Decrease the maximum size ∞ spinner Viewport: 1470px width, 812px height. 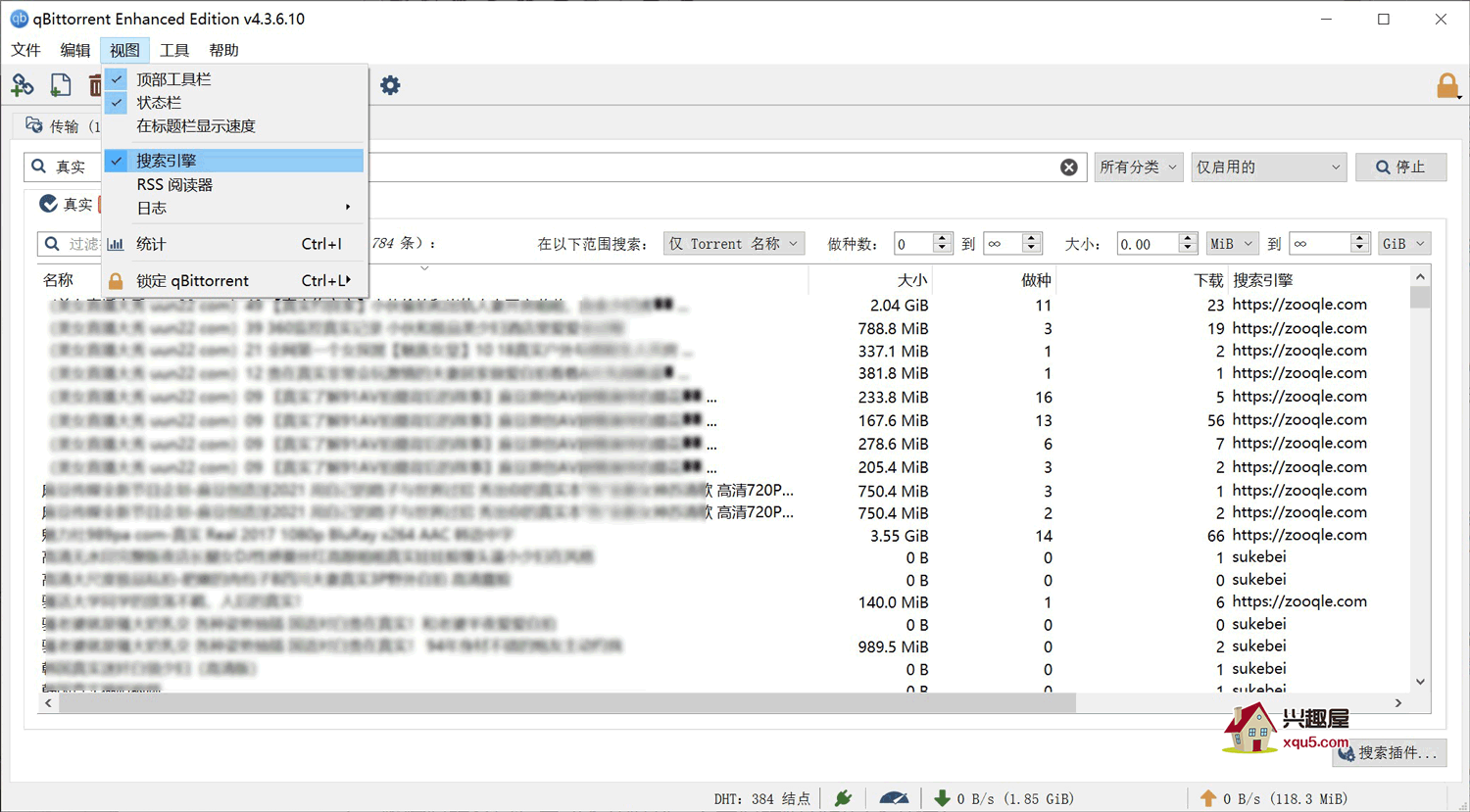(x=1359, y=250)
